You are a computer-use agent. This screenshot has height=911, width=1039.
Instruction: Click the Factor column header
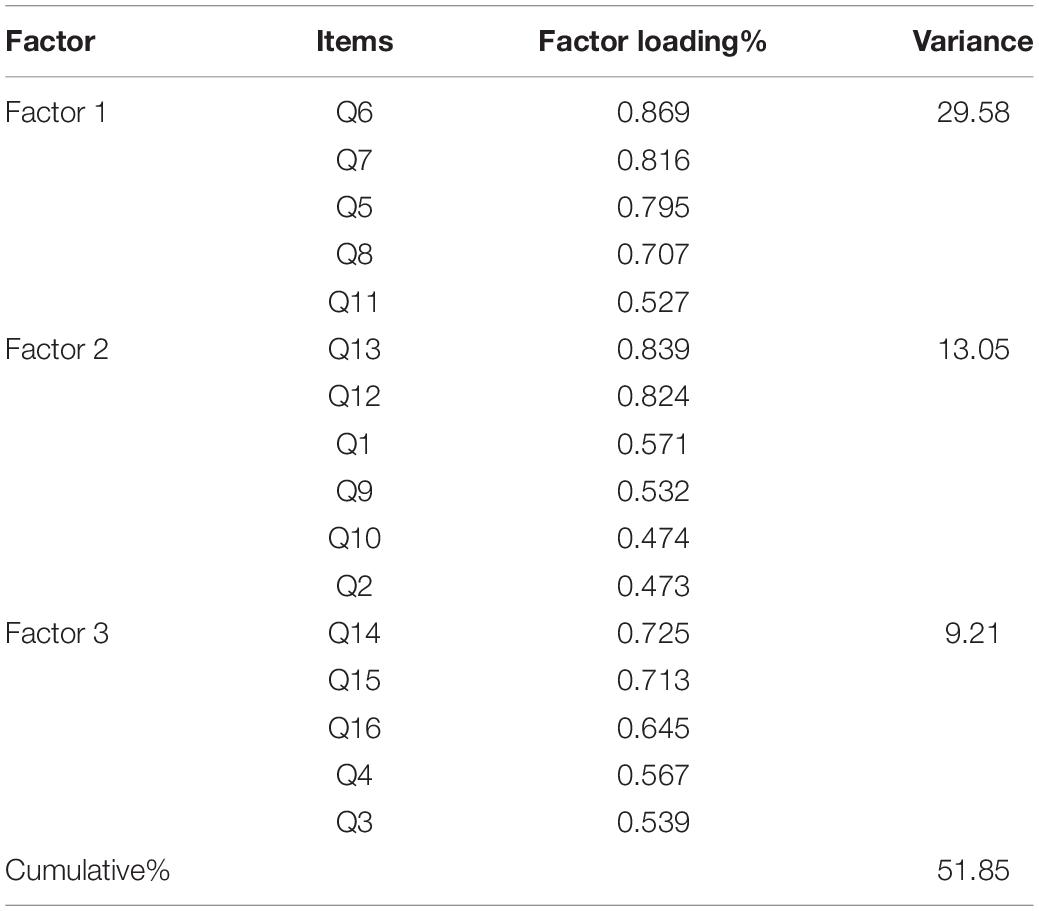[x=50, y=42]
